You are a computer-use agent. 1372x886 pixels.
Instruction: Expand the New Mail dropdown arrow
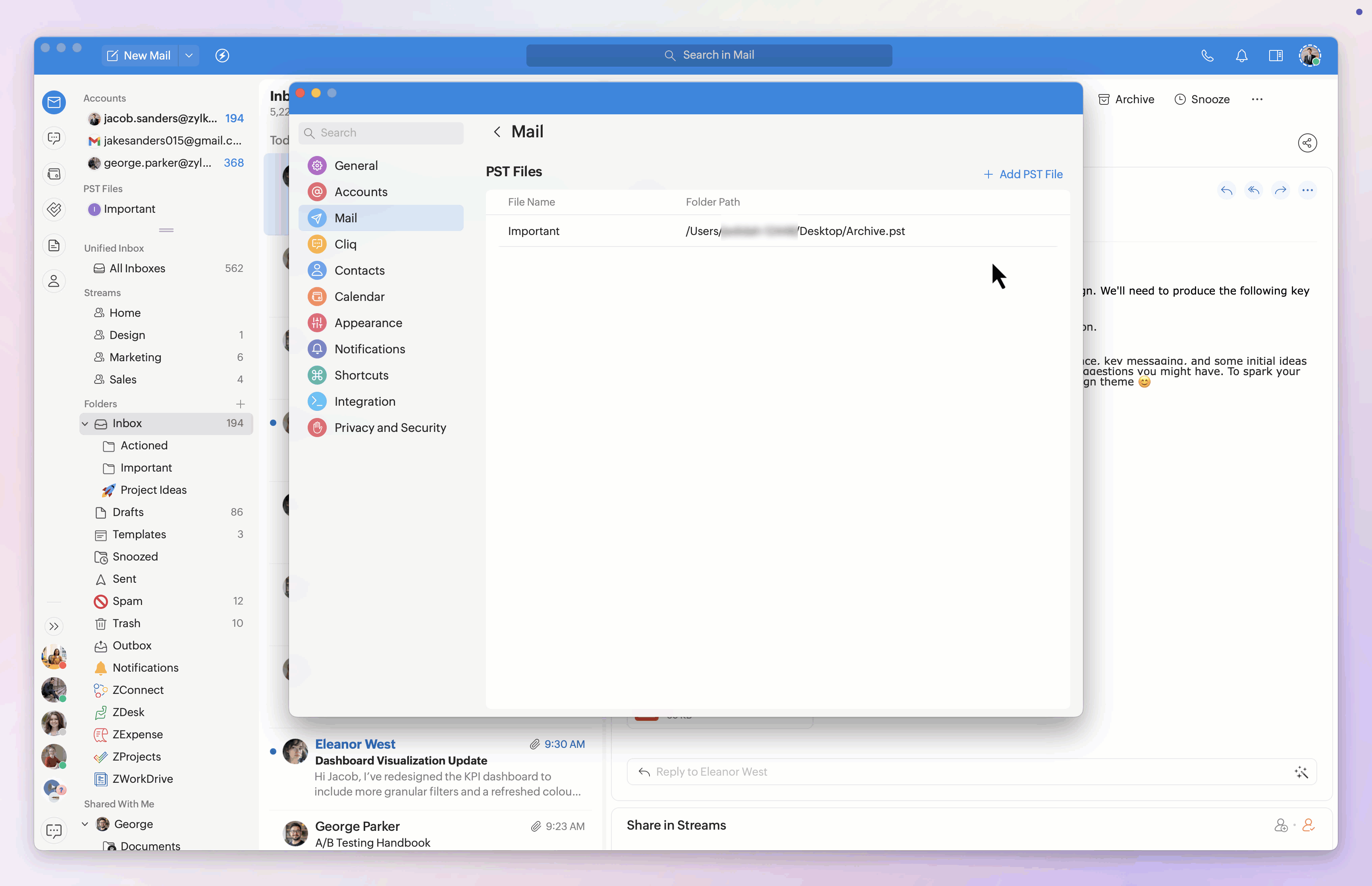point(189,56)
